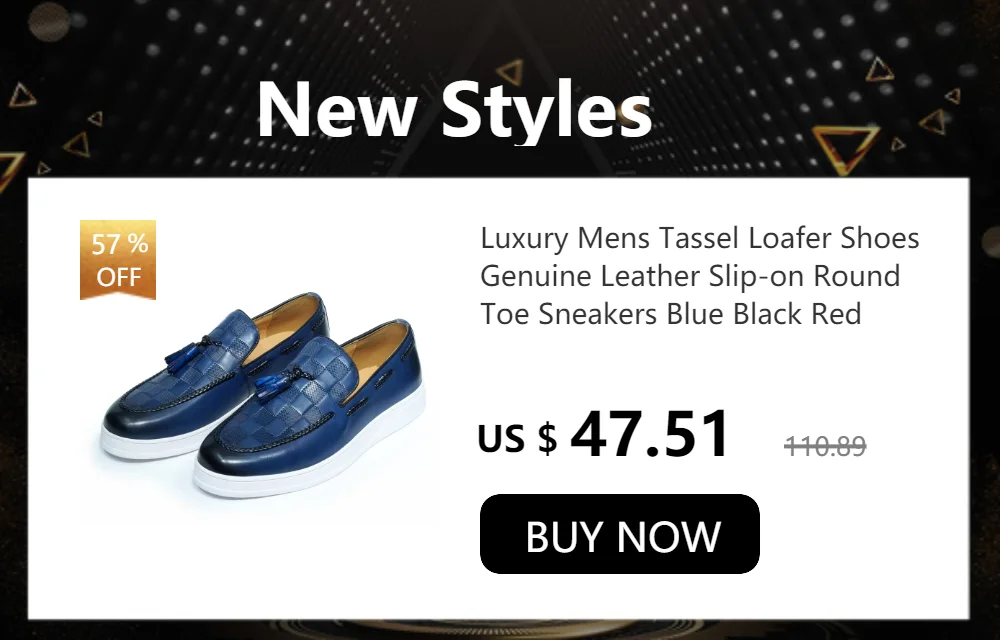
Task: Click the New Styles banner heading
Action: pyautogui.click(x=454, y=110)
